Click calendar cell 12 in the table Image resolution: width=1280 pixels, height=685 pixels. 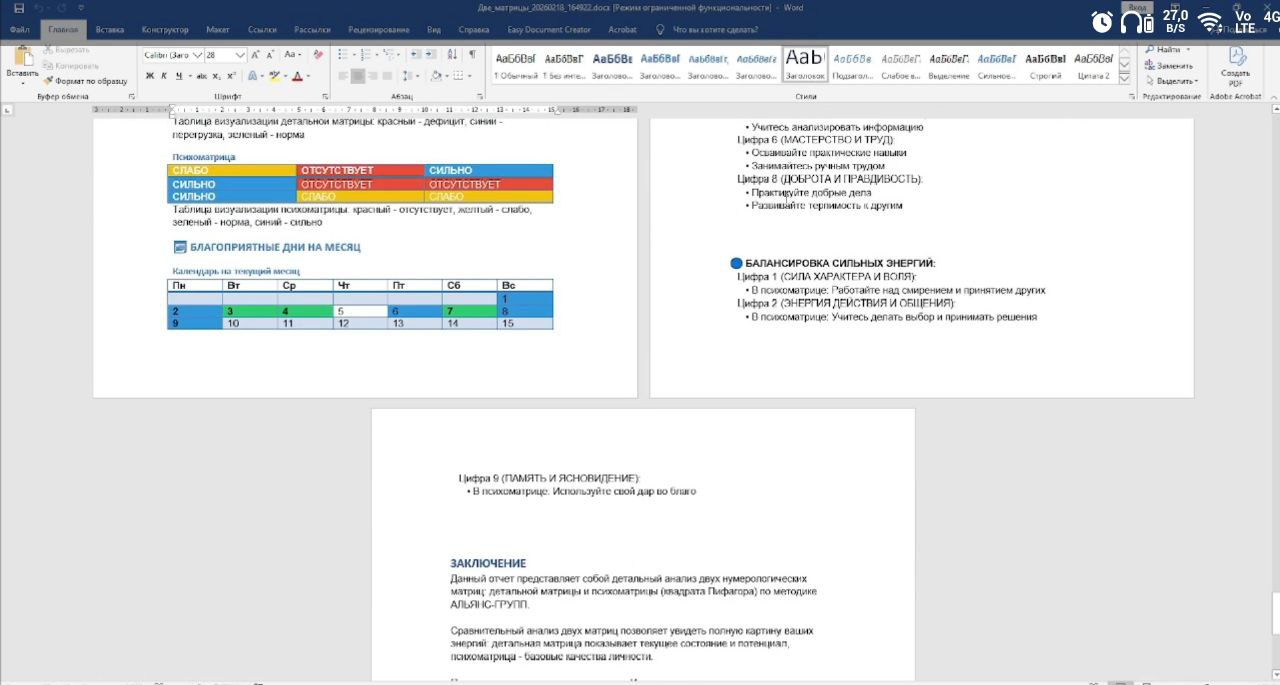click(360, 324)
